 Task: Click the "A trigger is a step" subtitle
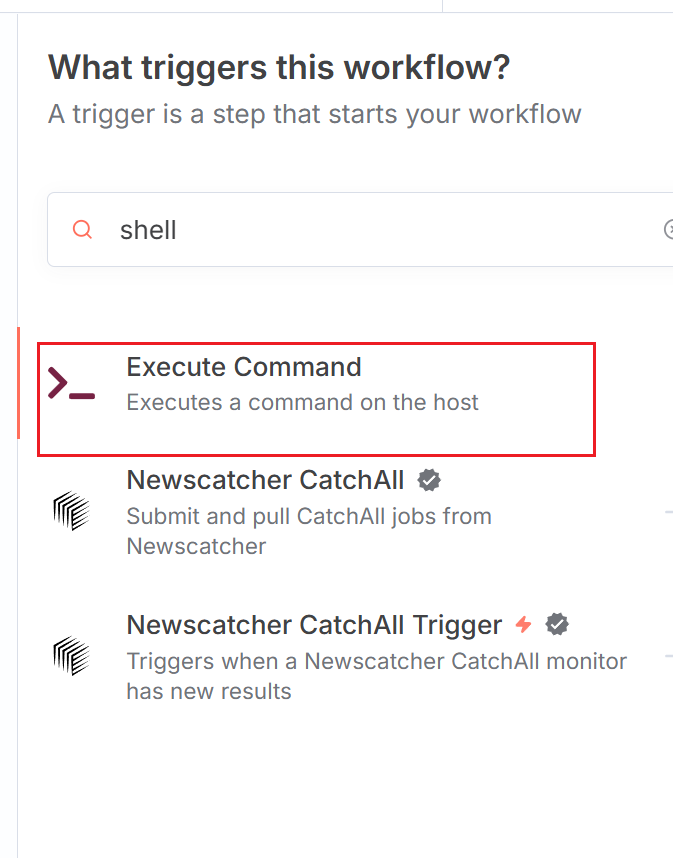pos(314,113)
